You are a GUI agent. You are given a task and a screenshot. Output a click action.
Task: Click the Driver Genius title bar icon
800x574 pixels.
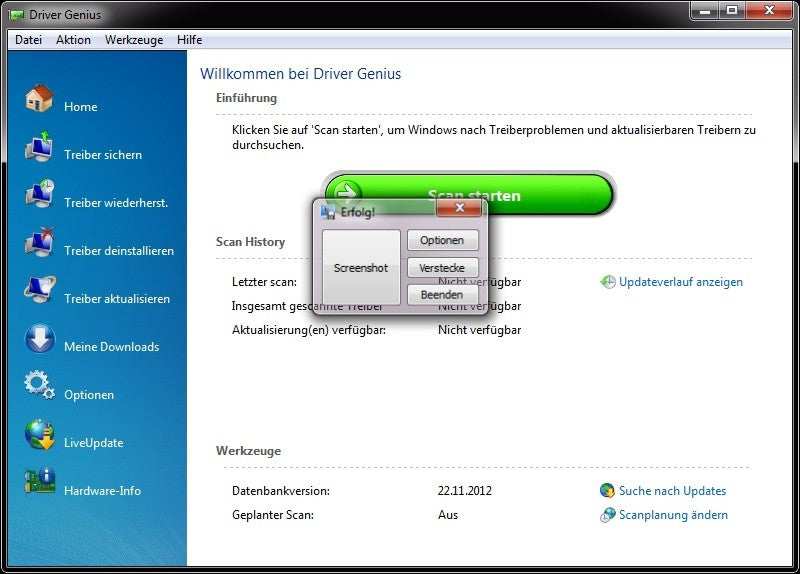[x=16, y=15]
